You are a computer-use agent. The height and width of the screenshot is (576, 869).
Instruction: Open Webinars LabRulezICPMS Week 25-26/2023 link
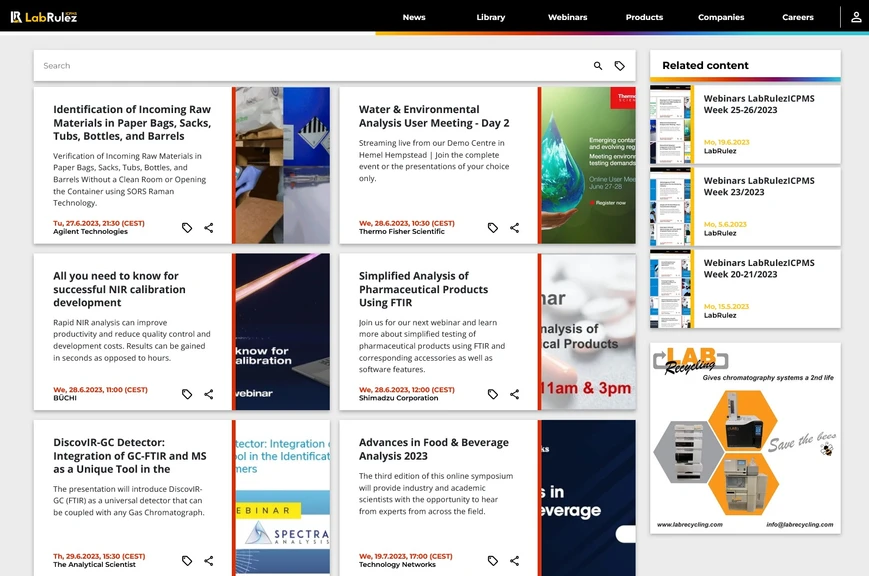(759, 104)
